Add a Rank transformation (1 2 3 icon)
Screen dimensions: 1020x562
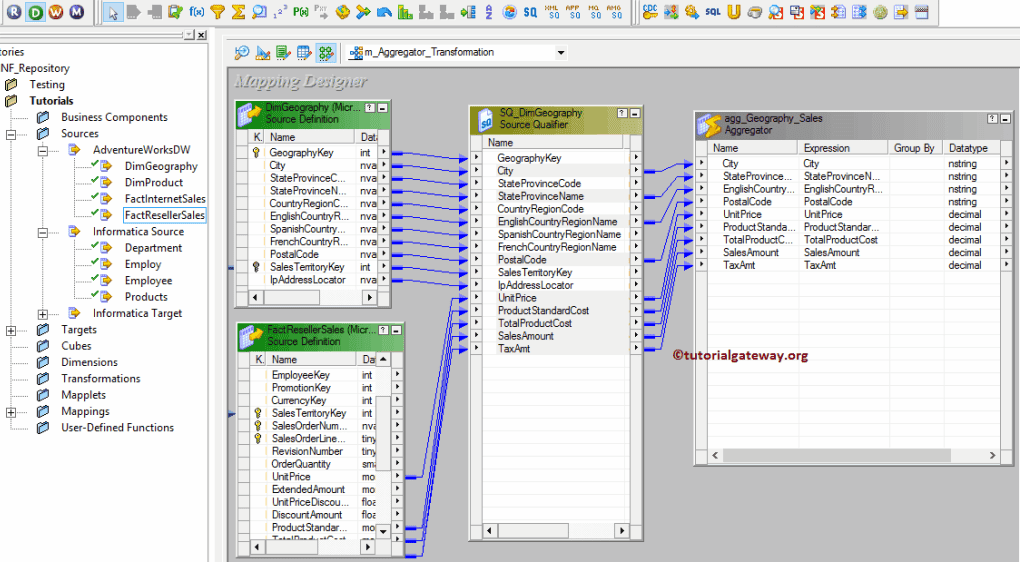point(280,12)
